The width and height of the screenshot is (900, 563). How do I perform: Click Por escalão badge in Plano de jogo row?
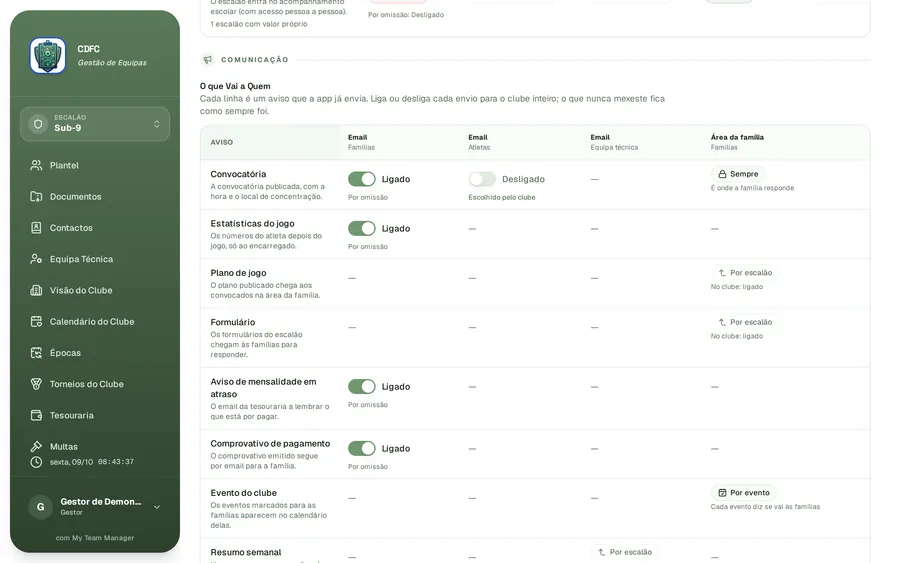[745, 273]
